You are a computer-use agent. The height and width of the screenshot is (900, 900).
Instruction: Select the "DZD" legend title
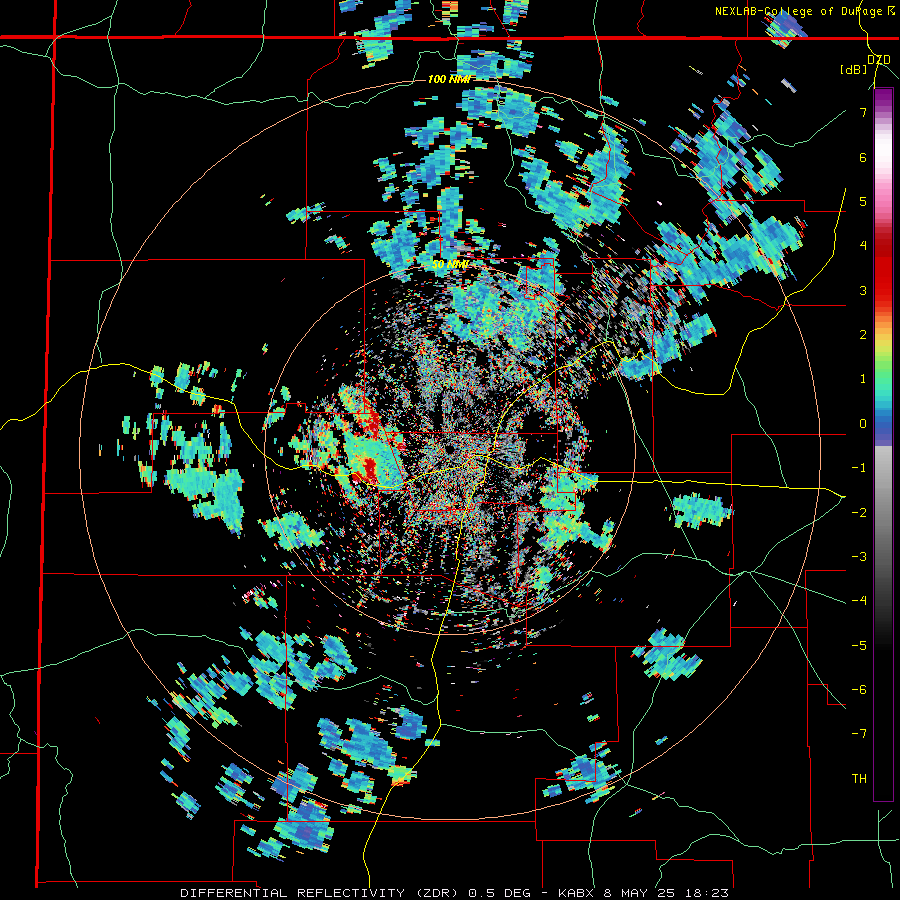(x=878, y=60)
